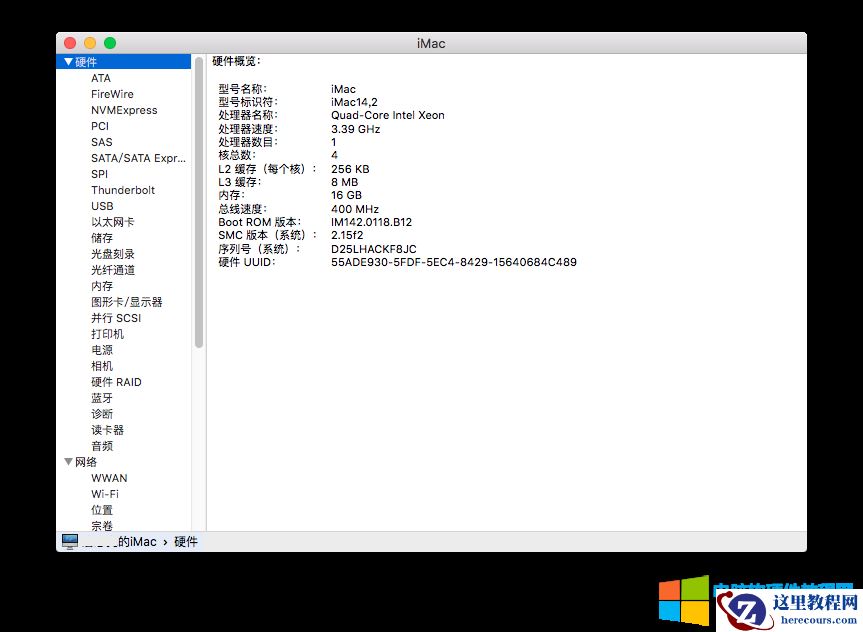This screenshot has width=863, height=632.
Task: Collapse the 网络 section triangle
Action: tap(68, 461)
